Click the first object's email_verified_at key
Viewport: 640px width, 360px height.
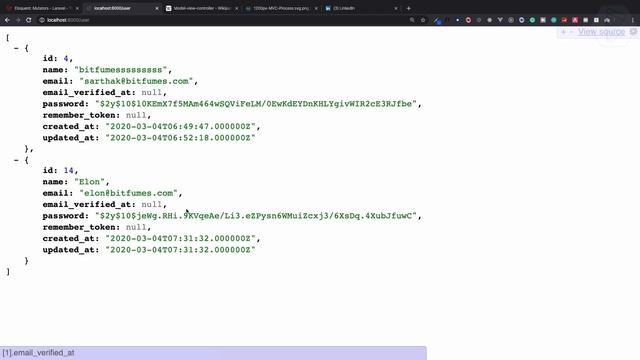click(87, 93)
